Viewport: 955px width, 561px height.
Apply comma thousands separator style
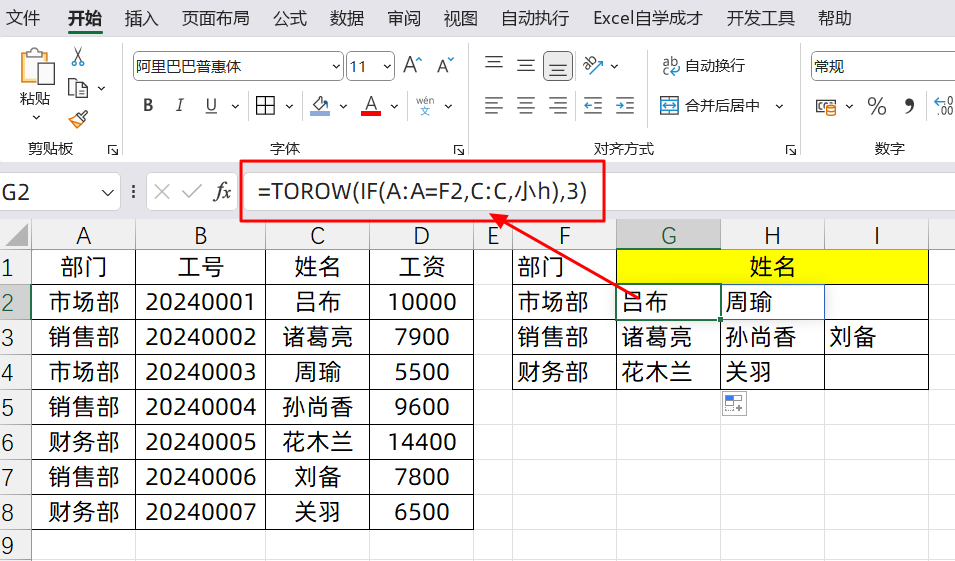tap(909, 107)
